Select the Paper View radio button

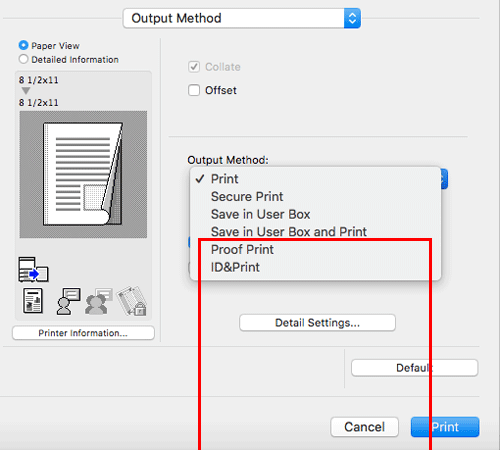click(x=23, y=45)
